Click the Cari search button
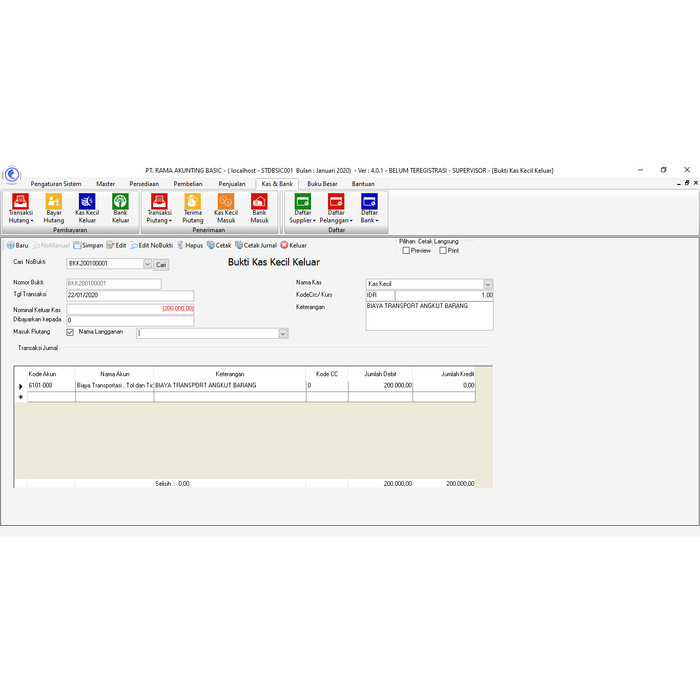The image size is (700, 700). [x=161, y=265]
